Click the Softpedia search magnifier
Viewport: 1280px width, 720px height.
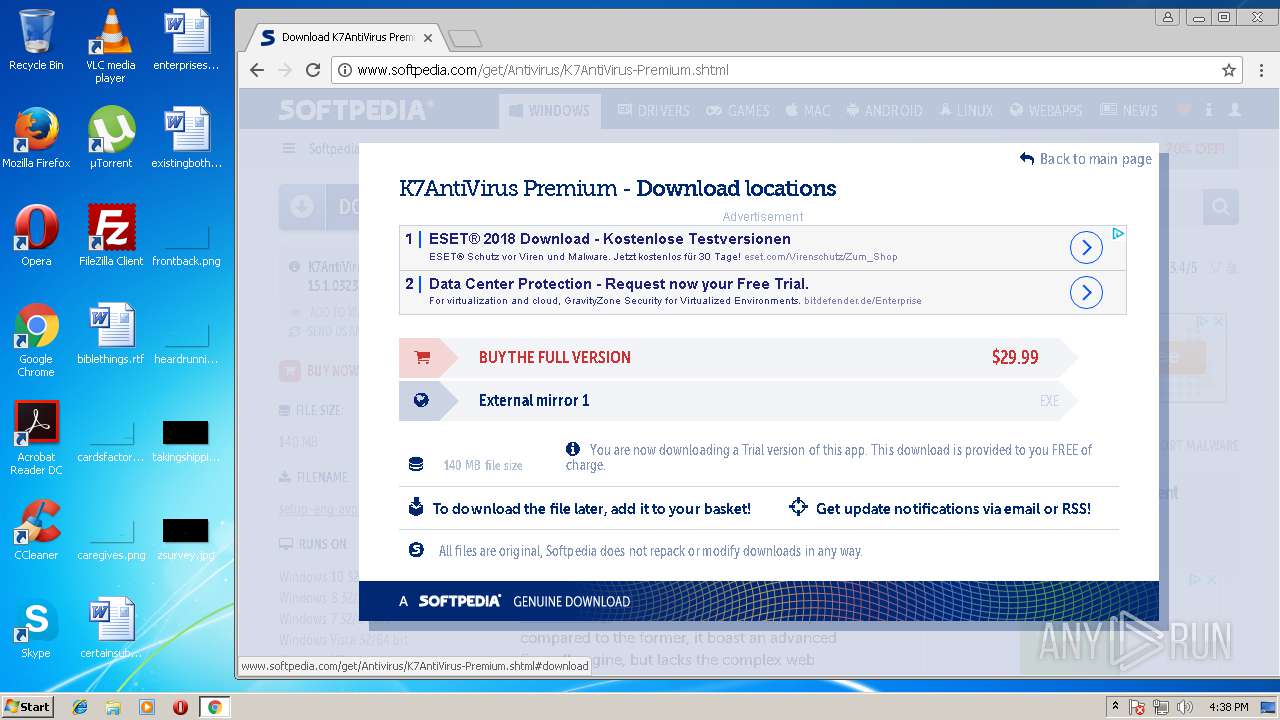[x=1221, y=207]
